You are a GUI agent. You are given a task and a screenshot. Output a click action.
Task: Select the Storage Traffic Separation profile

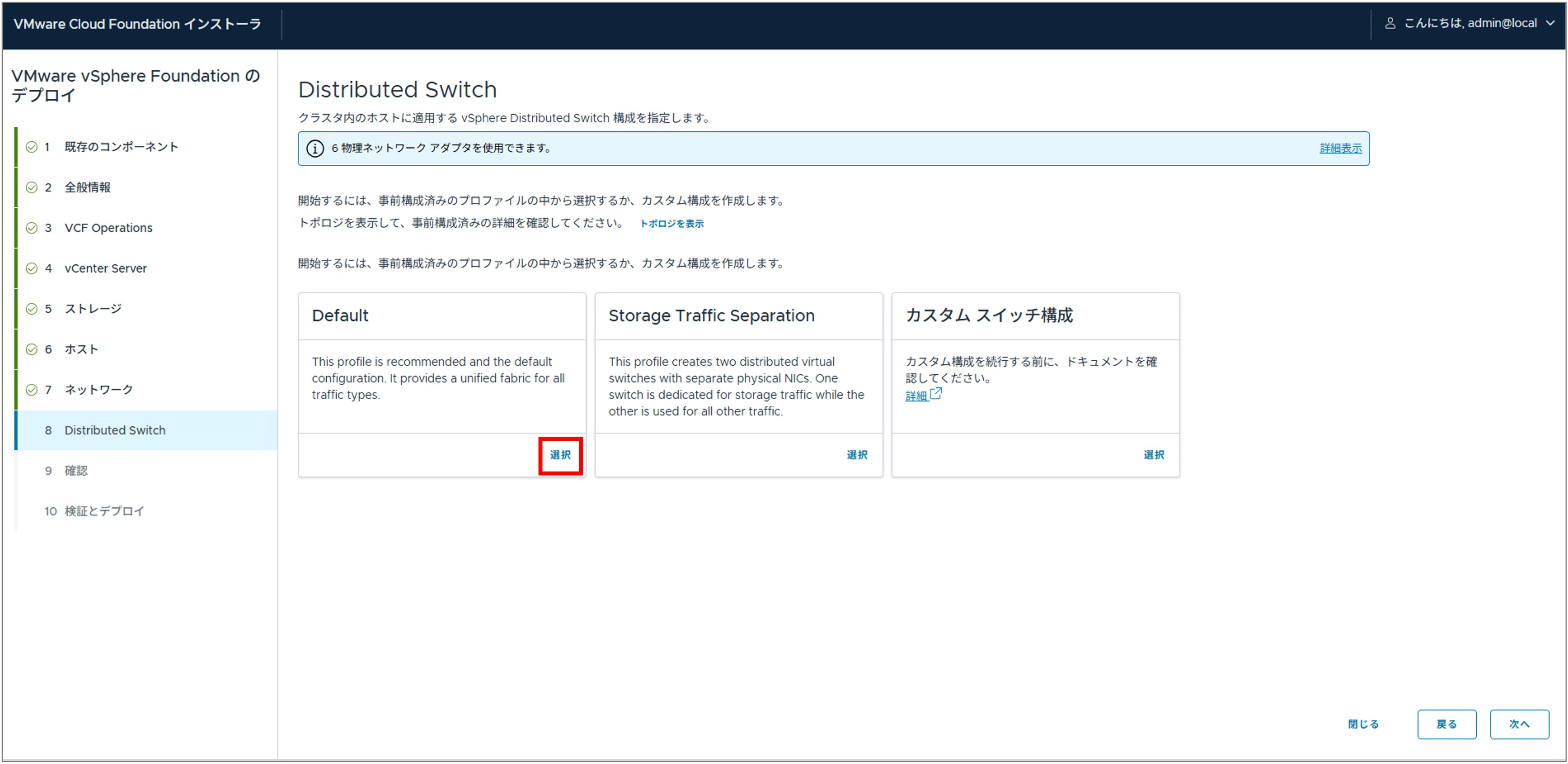tap(856, 455)
